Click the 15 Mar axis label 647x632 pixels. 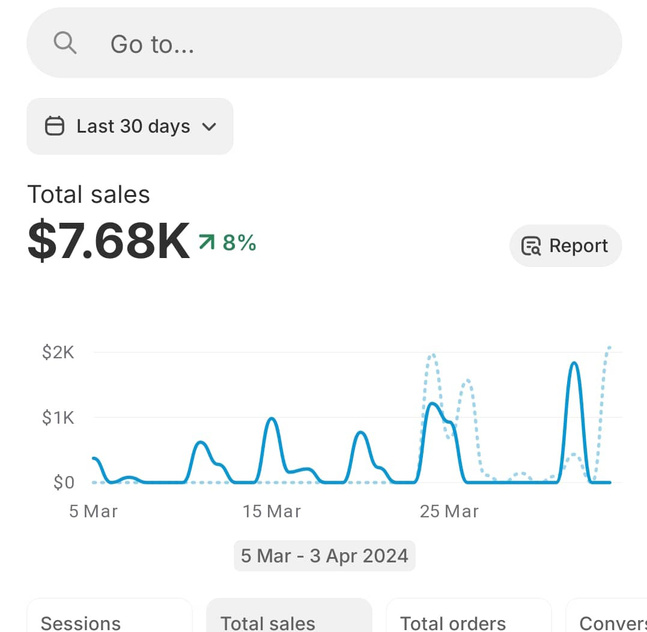tap(272, 512)
